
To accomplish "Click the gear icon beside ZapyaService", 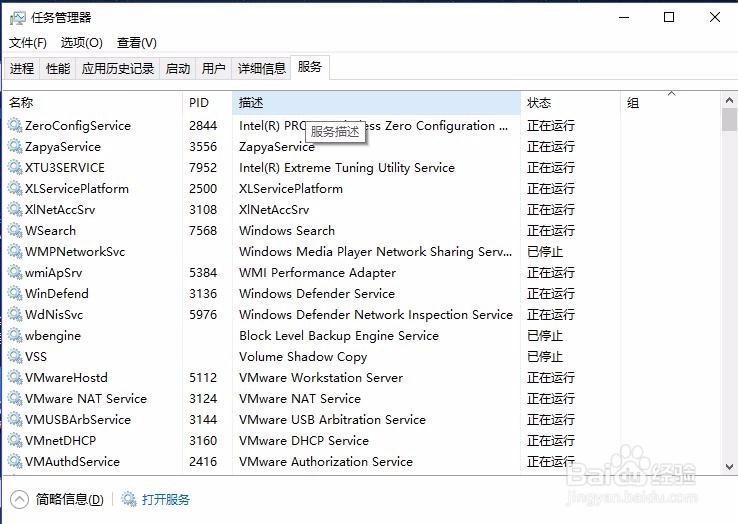I will 15,147.
